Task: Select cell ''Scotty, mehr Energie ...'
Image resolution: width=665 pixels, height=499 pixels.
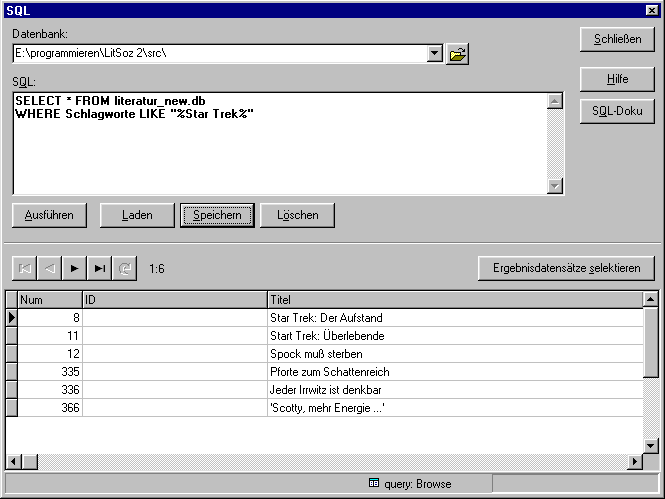Action: click(x=455, y=408)
